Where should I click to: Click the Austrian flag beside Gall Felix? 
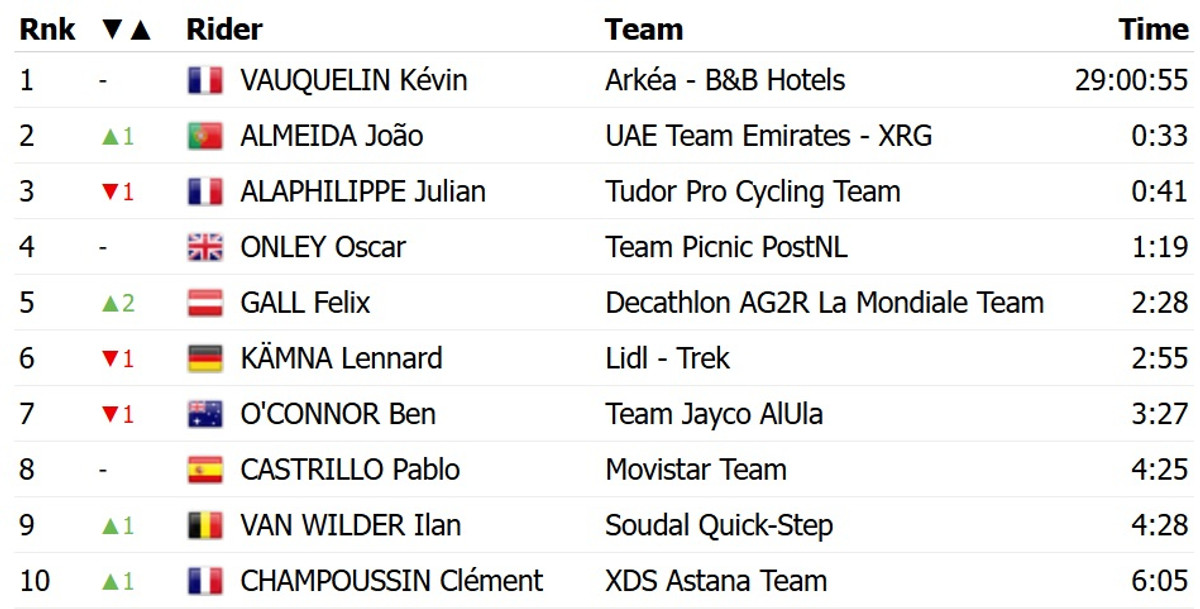pyautogui.click(x=205, y=303)
